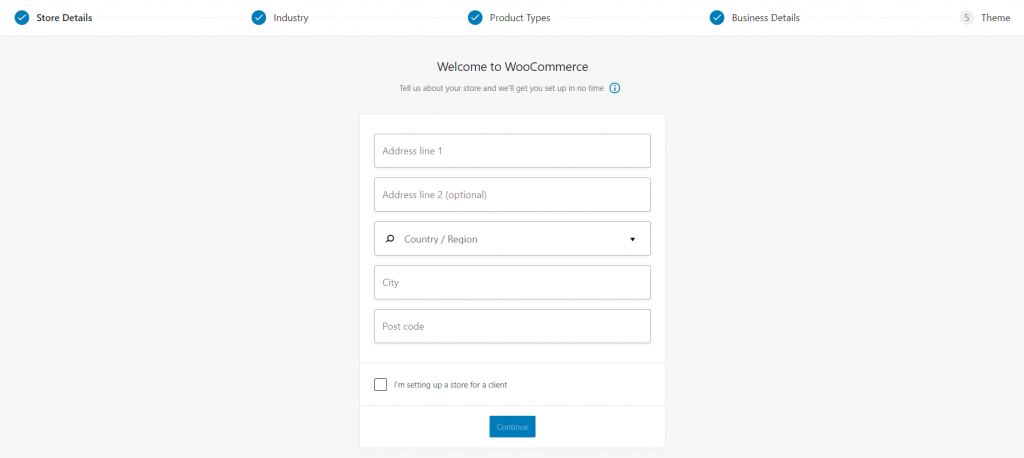Focus the Address line 2 optional field
The width and height of the screenshot is (1024, 458).
tap(512, 195)
